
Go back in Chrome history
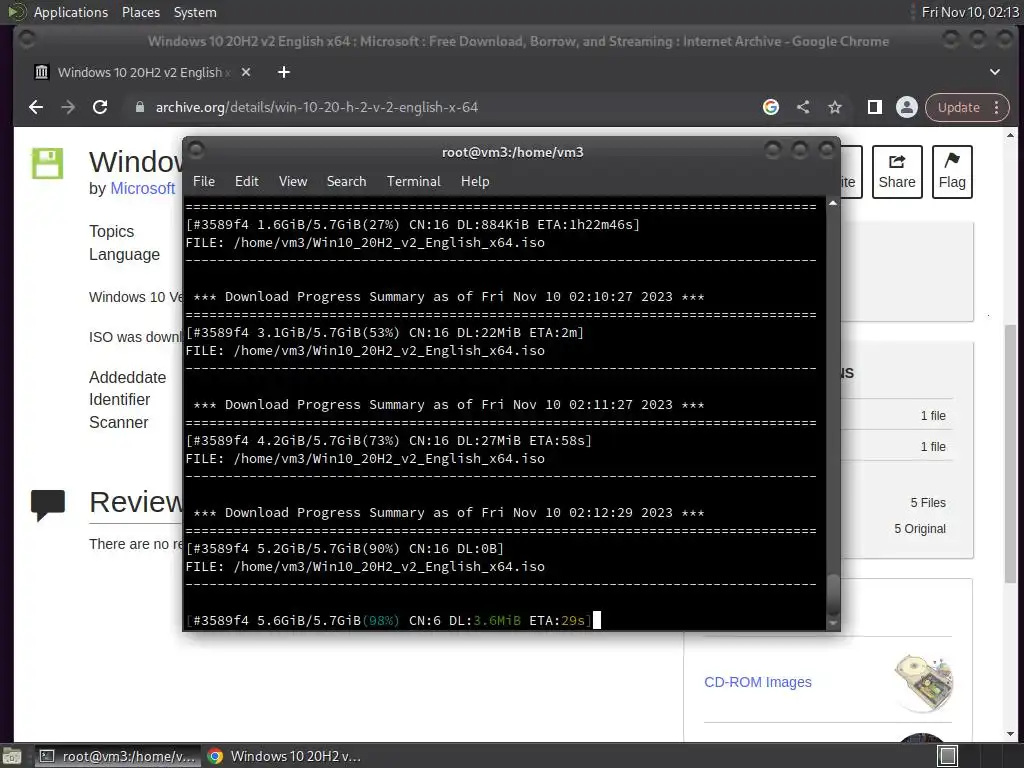36,107
